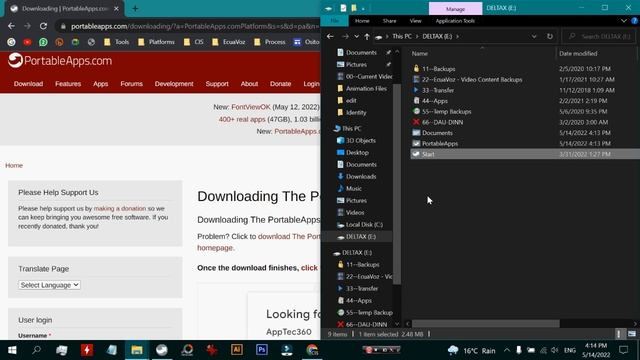640x360 pixels.
Task: Open the EcuaVoz bookmark folder
Action: [x=229, y=42]
